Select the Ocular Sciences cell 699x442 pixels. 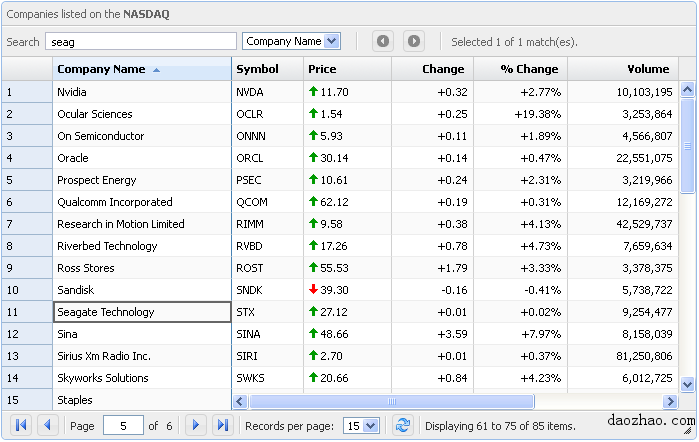142,114
